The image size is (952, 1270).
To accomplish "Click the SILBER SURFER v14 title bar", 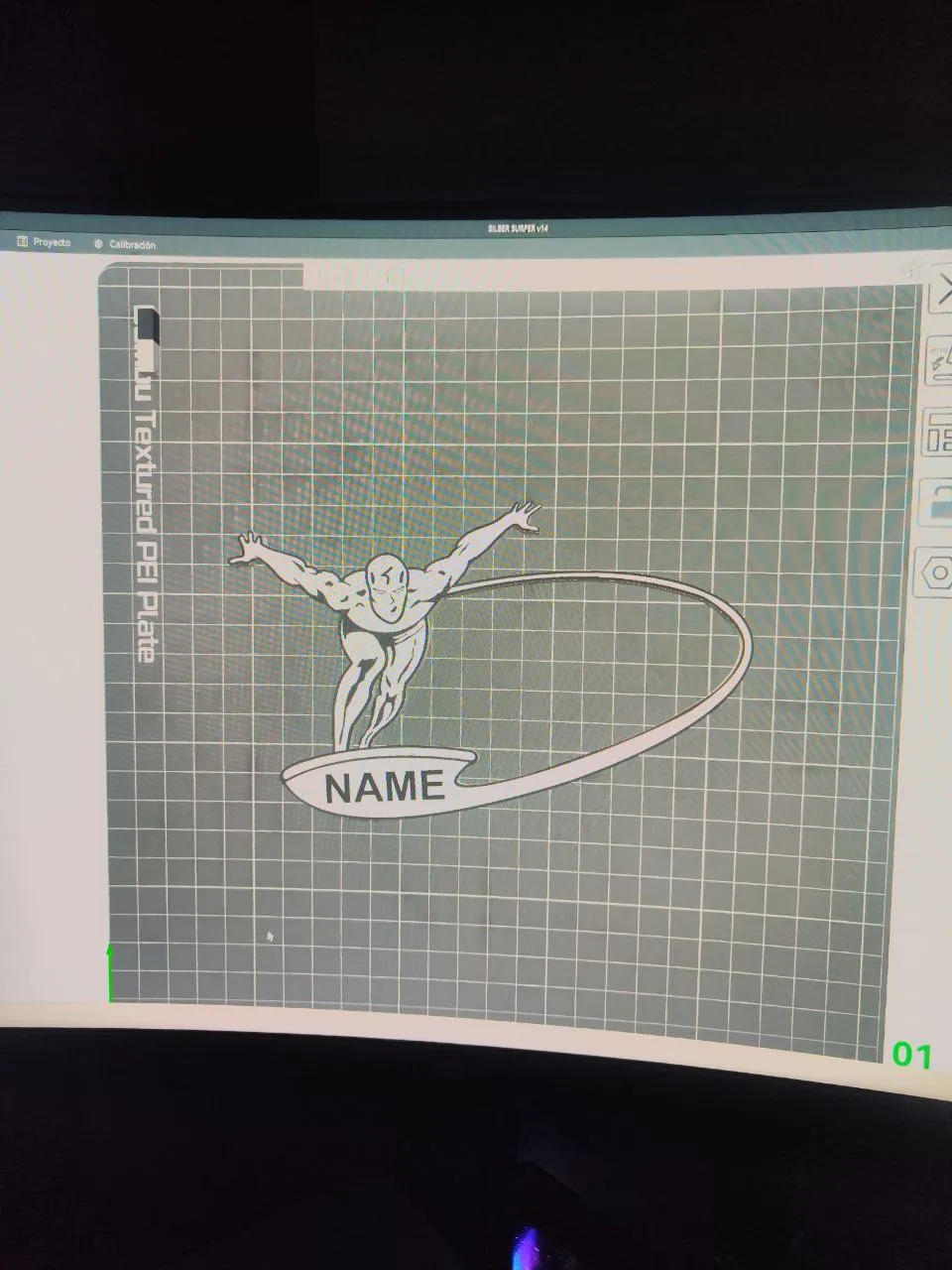I will coord(518,227).
